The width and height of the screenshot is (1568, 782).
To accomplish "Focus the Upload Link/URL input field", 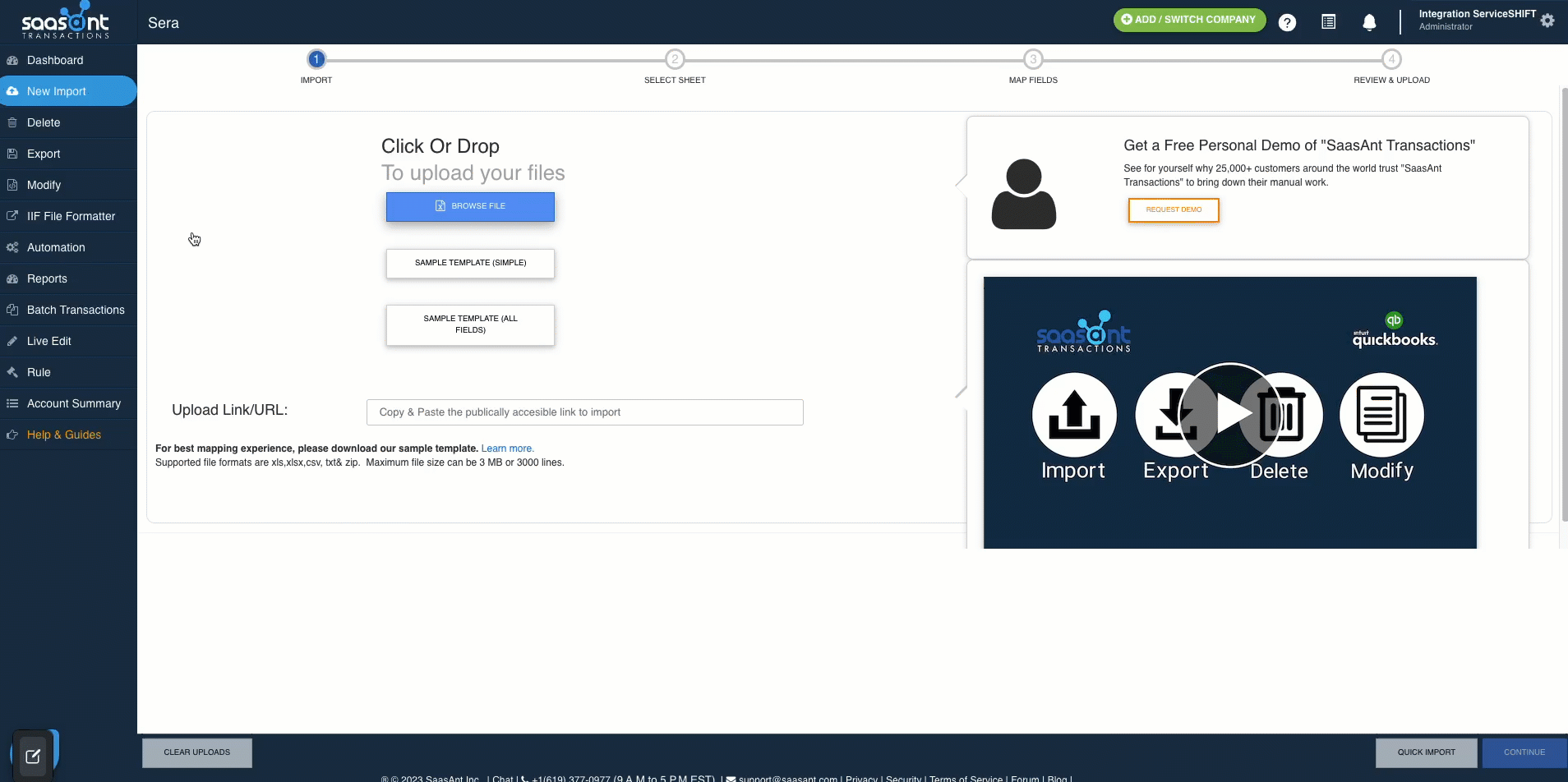I will point(584,412).
